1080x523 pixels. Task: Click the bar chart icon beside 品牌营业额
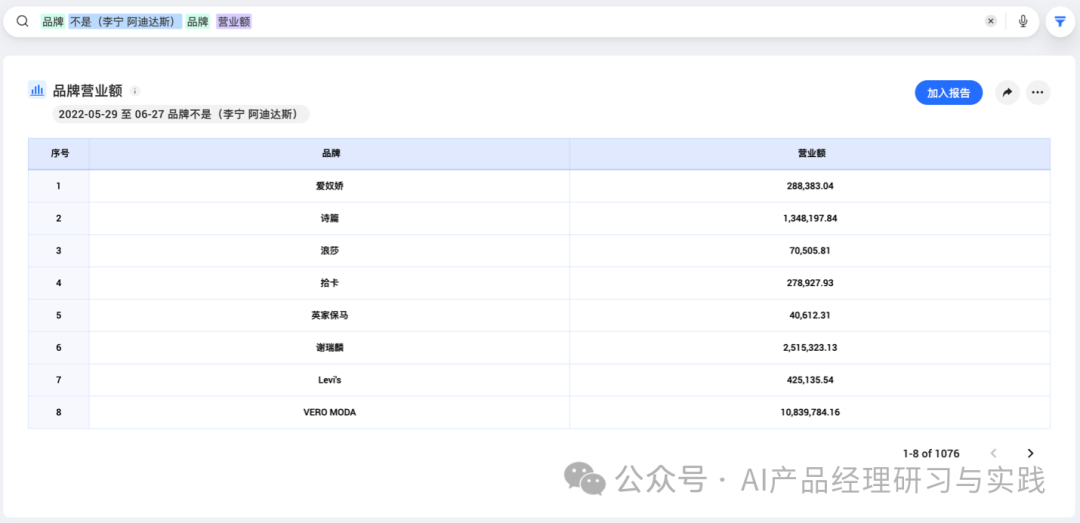point(37,90)
